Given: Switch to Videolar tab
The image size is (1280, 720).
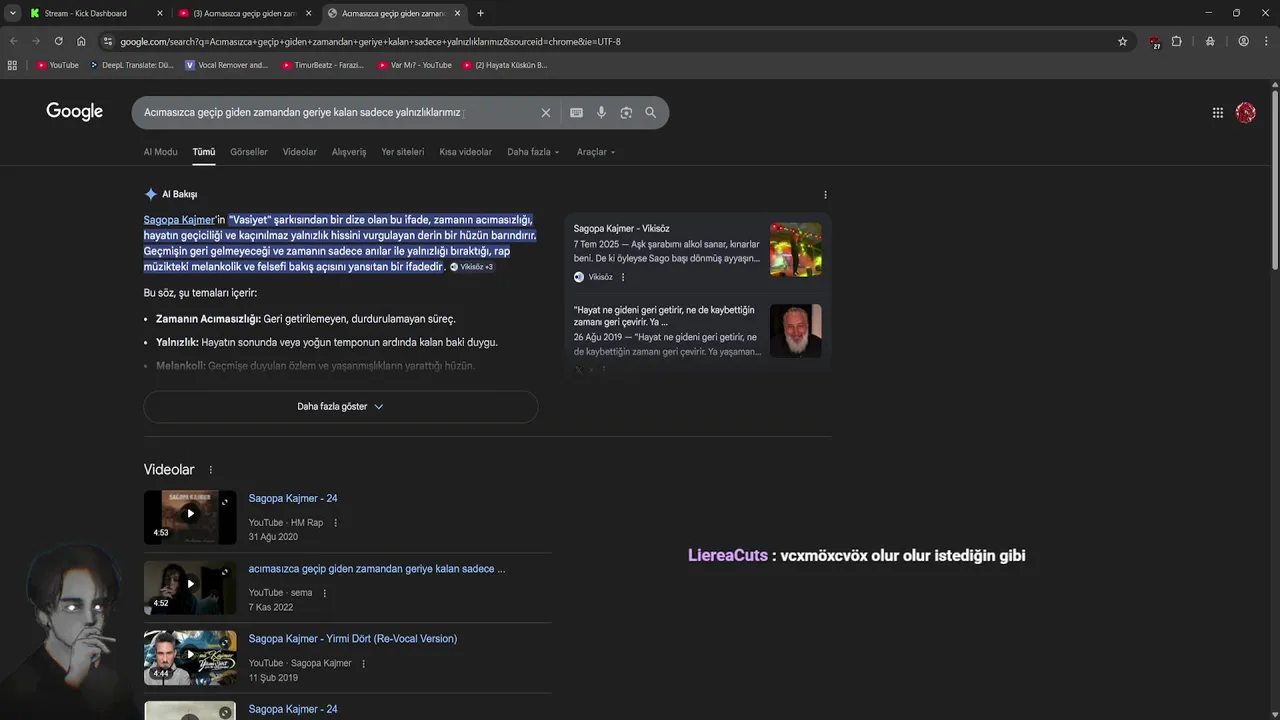Looking at the screenshot, I should [x=299, y=152].
